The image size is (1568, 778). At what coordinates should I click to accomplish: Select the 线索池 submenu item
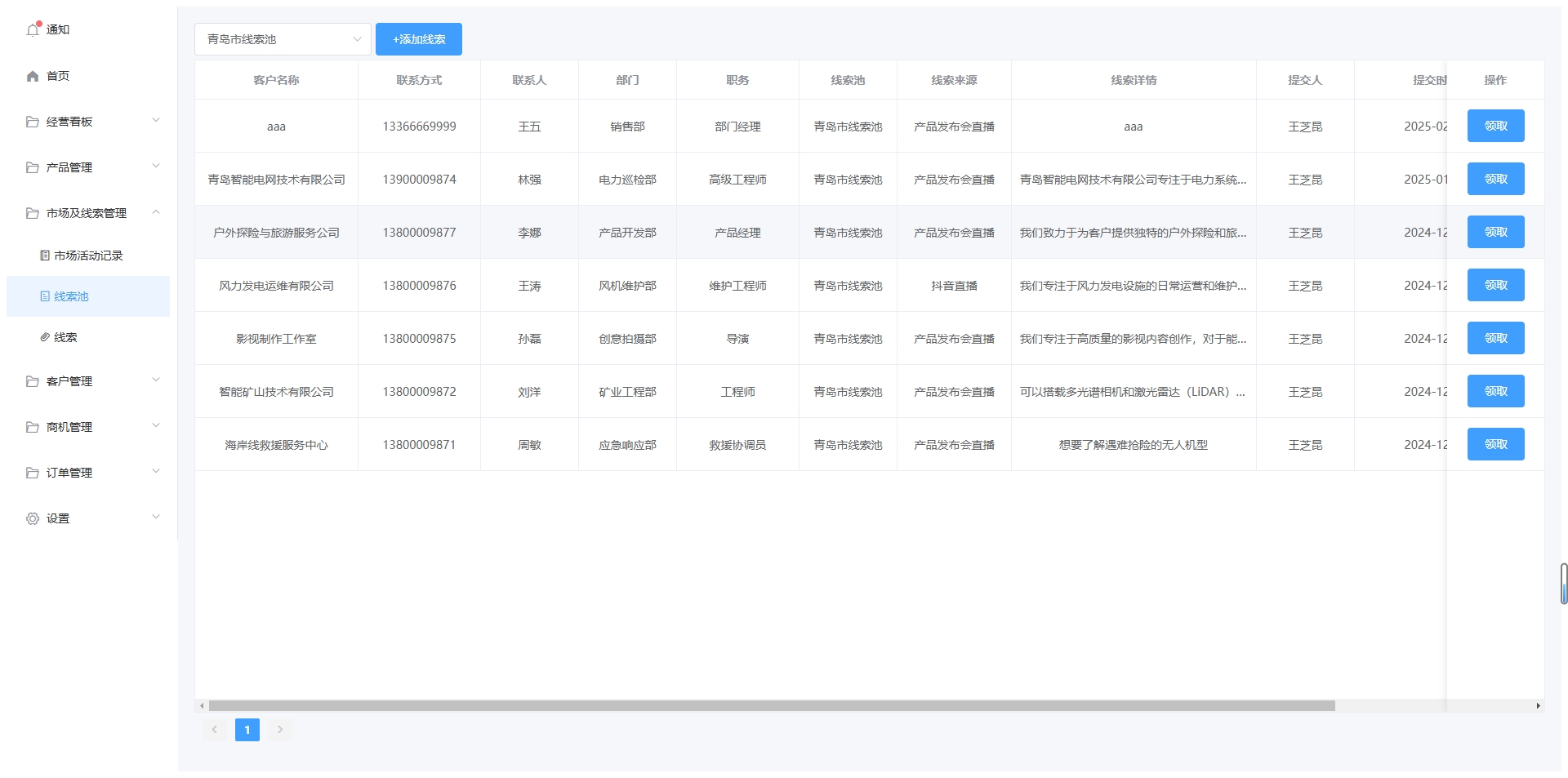pyautogui.click(x=88, y=296)
